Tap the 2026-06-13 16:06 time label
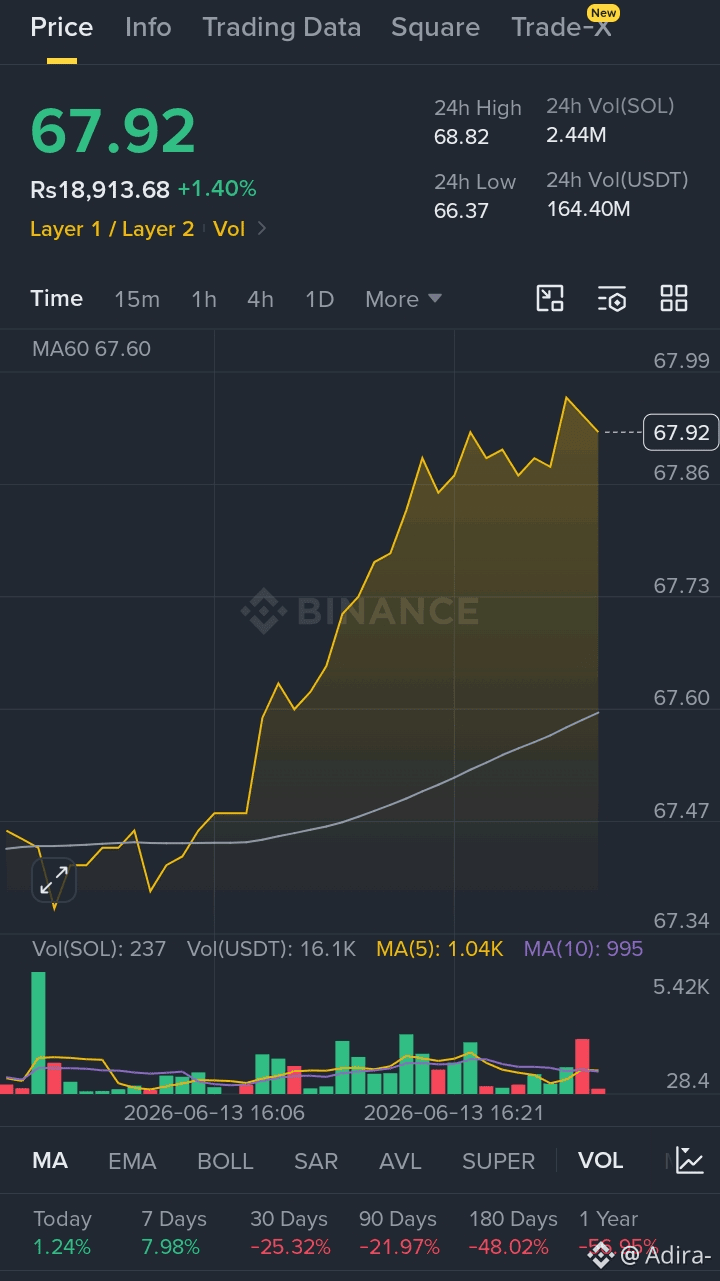This screenshot has width=720, height=1281. click(x=214, y=1113)
